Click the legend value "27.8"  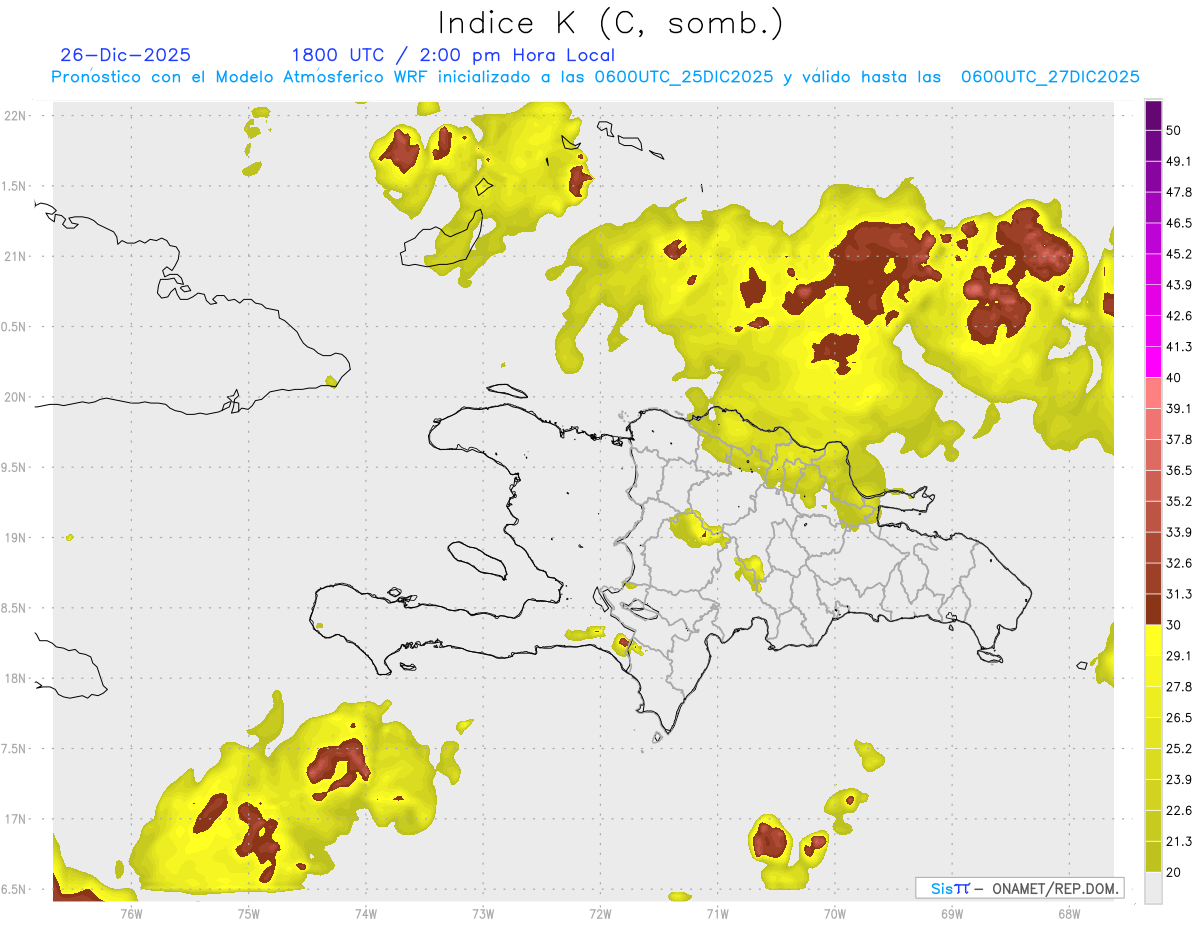click(x=1179, y=687)
